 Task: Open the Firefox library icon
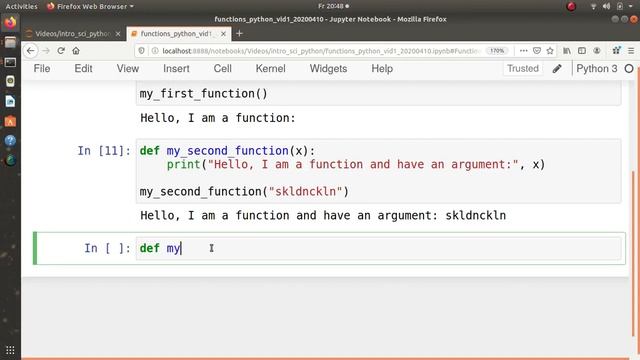point(567,51)
